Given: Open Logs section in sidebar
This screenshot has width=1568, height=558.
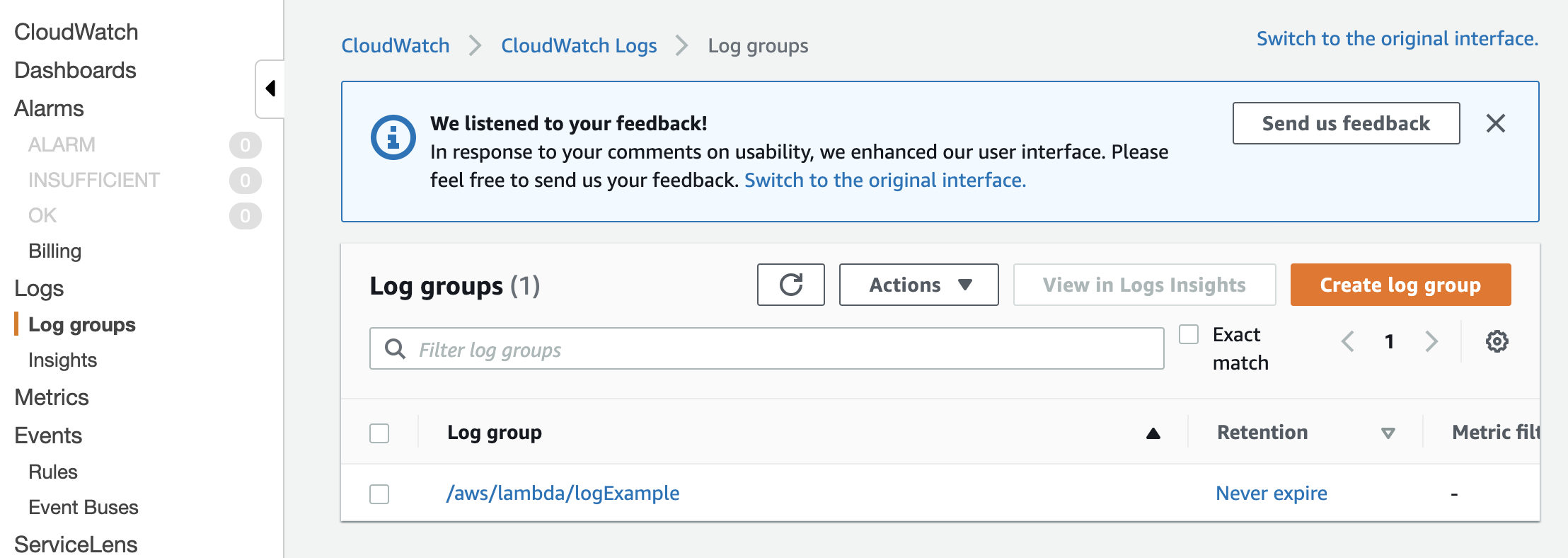Looking at the screenshot, I should click(39, 288).
